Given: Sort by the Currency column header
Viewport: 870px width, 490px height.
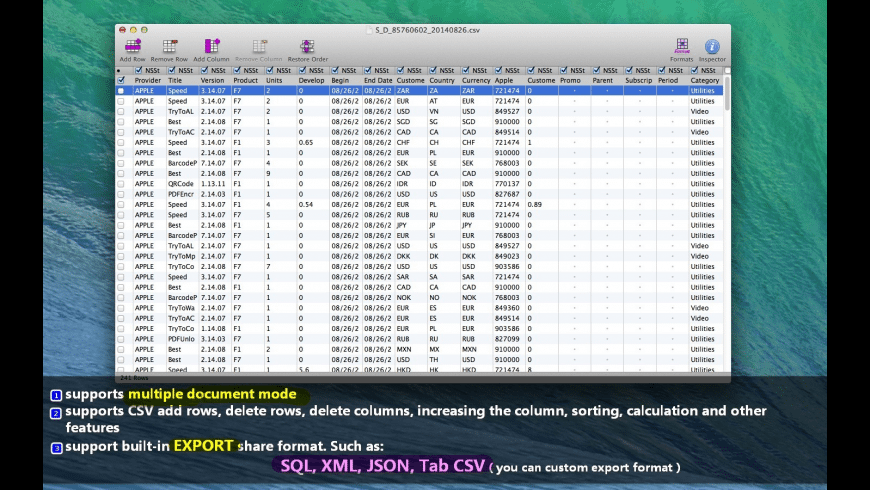Looking at the screenshot, I should [476, 80].
